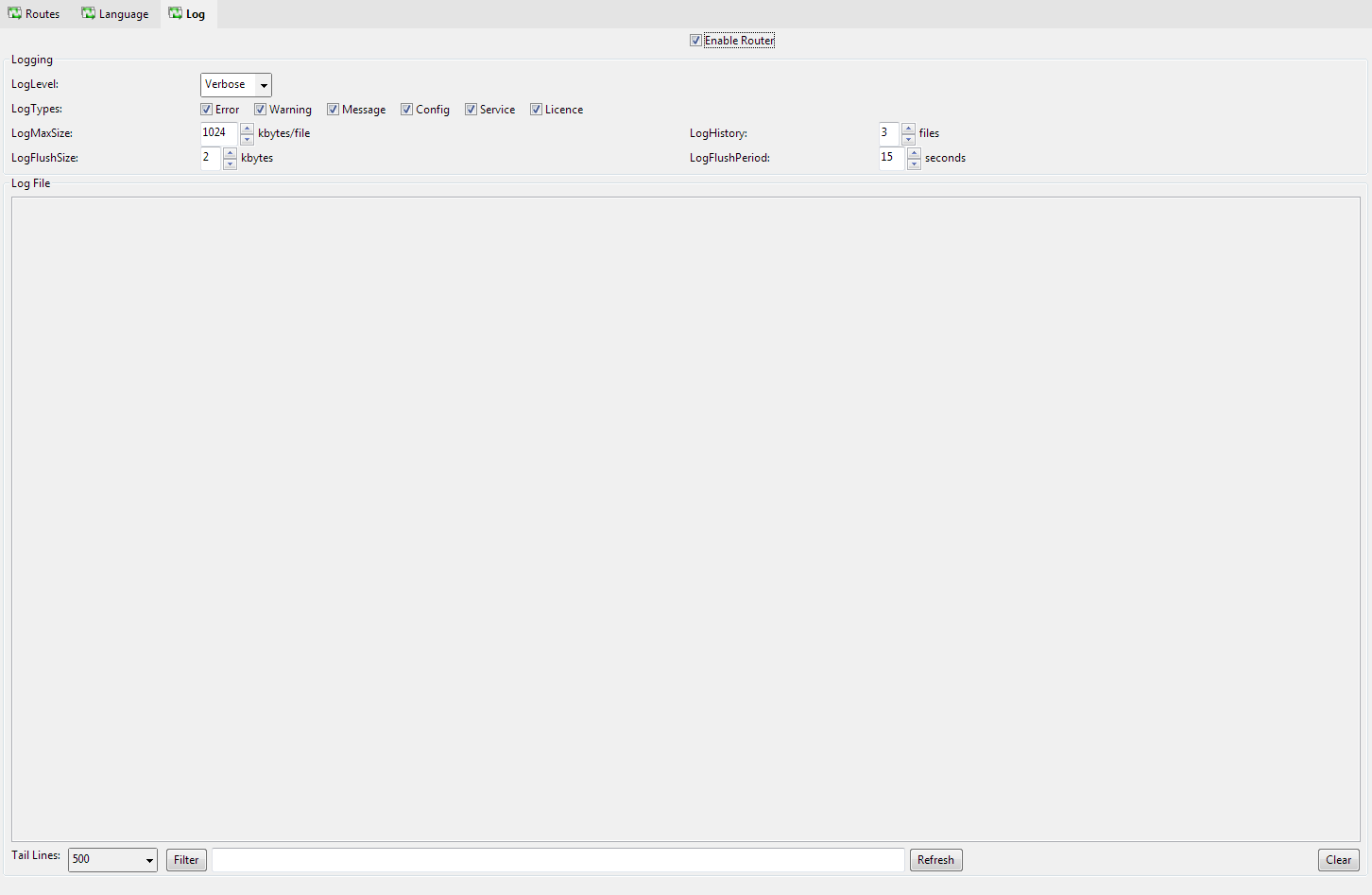
Task: Decrease LogMaxSize with down arrow
Action: click(247, 139)
